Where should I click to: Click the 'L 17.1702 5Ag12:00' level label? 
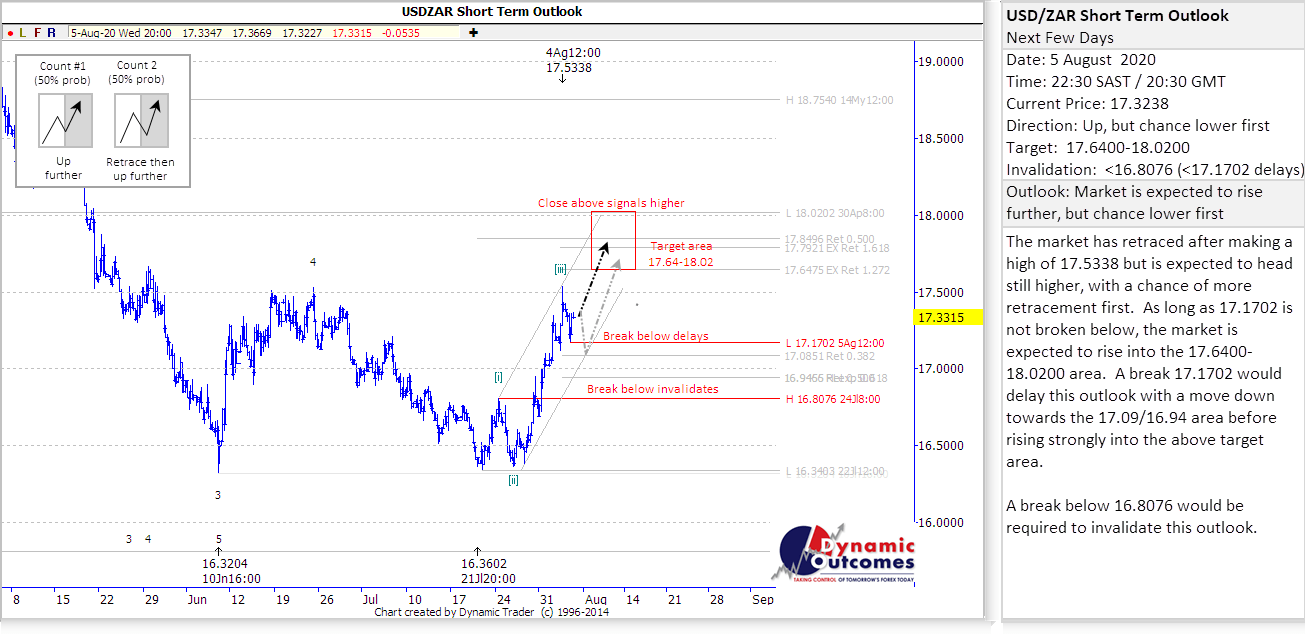[835, 343]
